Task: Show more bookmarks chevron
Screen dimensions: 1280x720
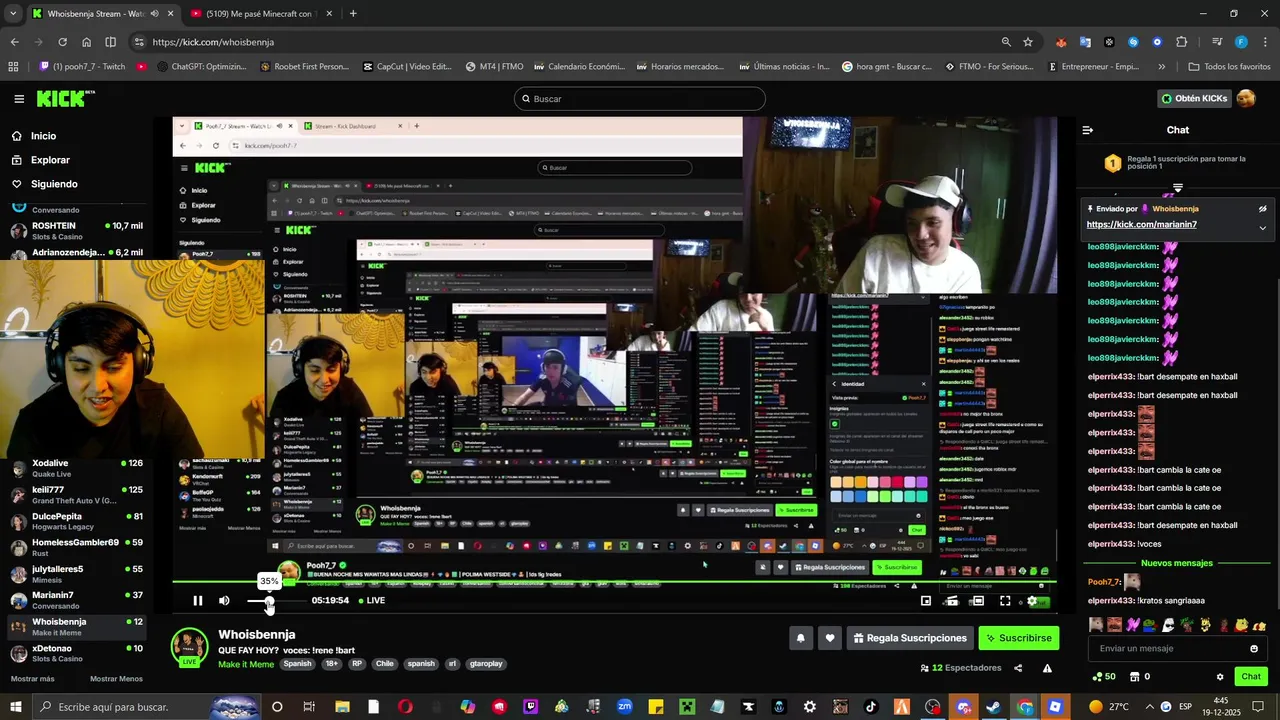Action: click(x=1161, y=67)
